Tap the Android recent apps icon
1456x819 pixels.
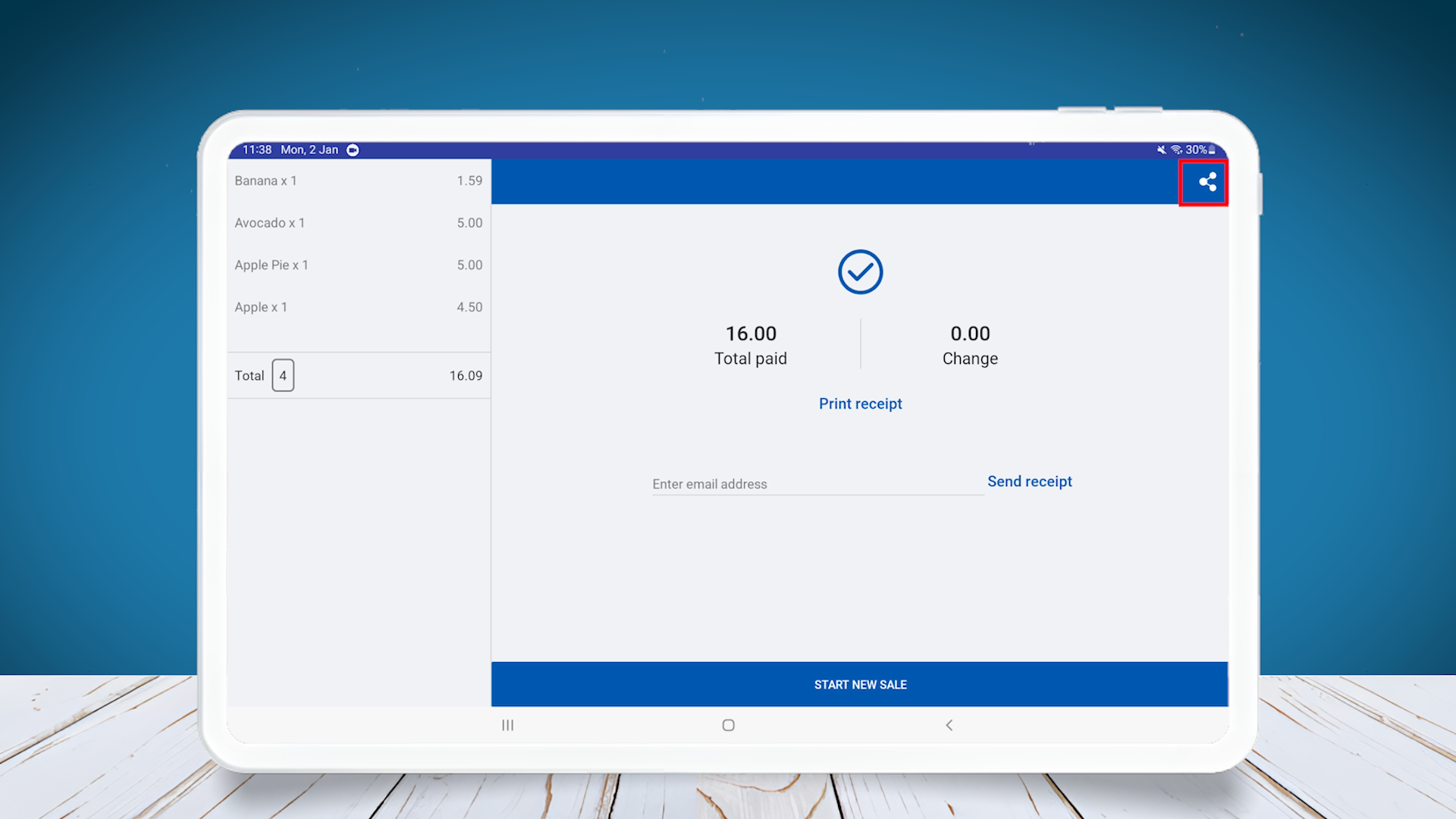[x=507, y=726]
